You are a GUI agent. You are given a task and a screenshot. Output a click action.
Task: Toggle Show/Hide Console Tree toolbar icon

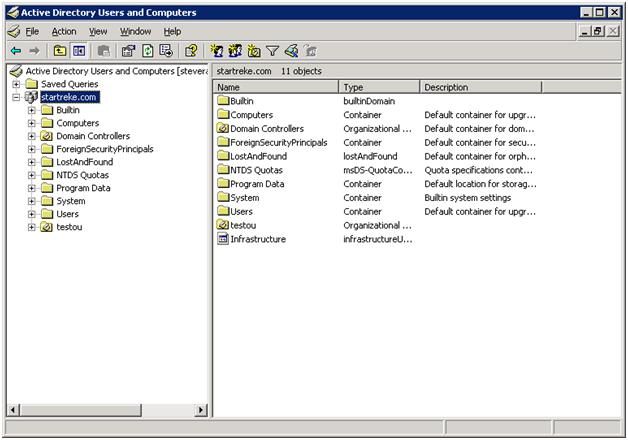[x=79, y=51]
